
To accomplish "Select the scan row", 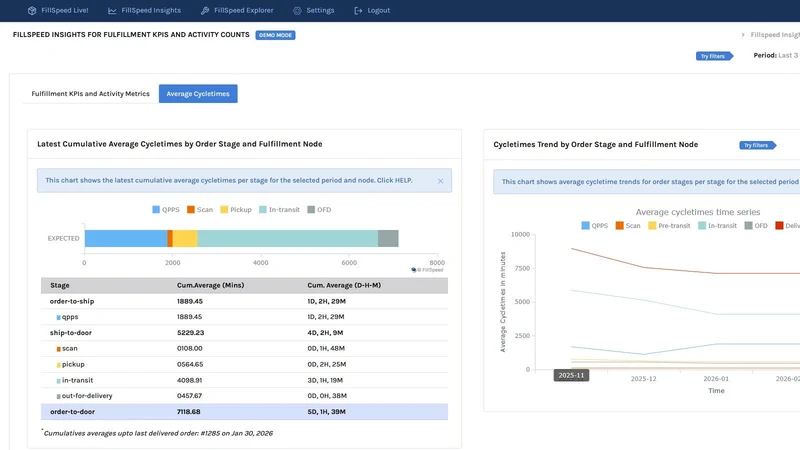I will point(244,348).
